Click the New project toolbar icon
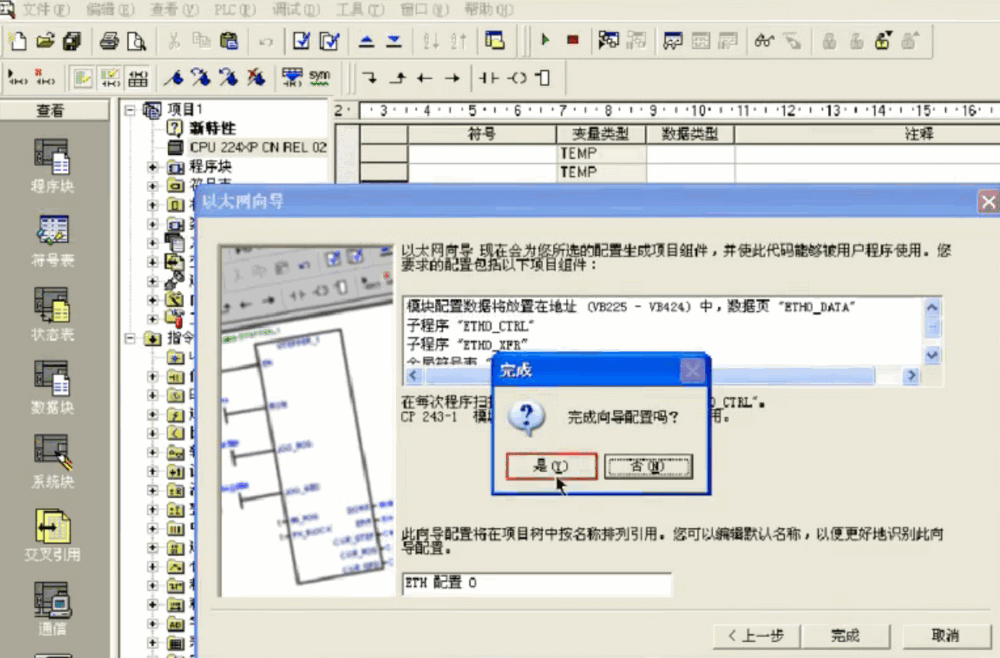This screenshot has width=1000, height=658. pos(17,41)
